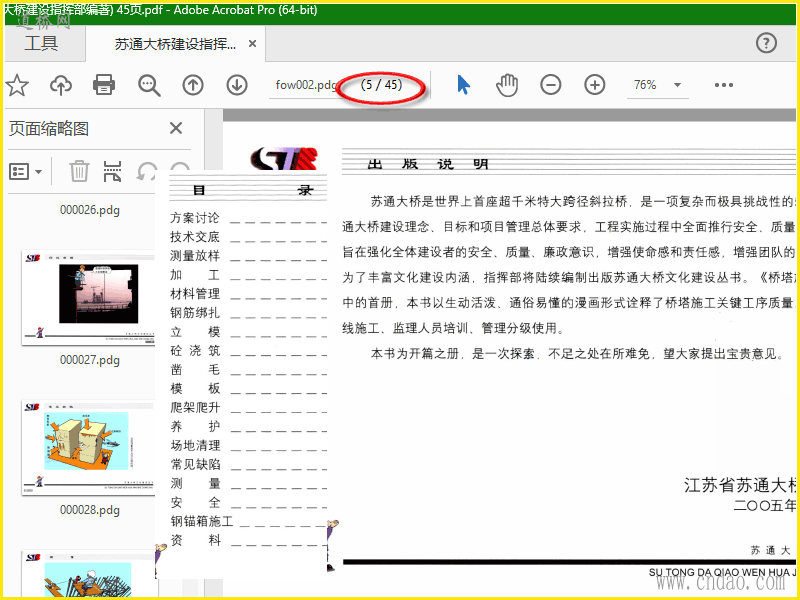Switch to the 苏通大桥建设指挥 document tab
800x600 pixels.
tap(175, 44)
